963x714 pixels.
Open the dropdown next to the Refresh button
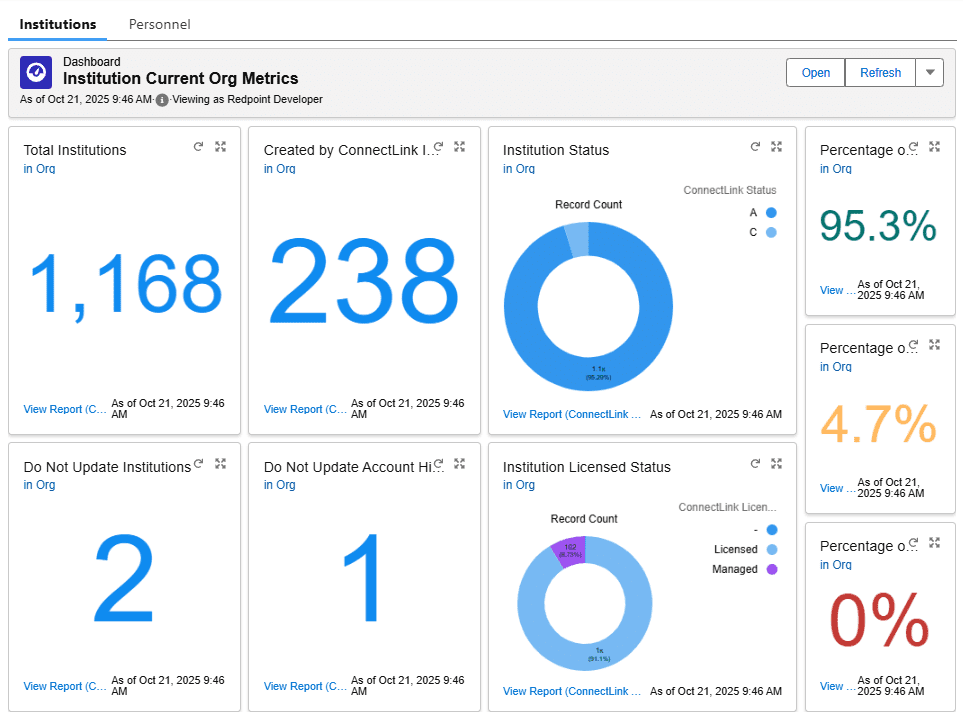tap(930, 72)
